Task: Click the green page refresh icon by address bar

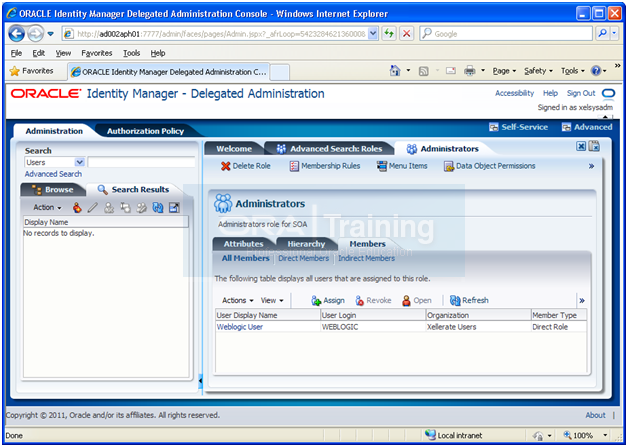Action: (x=389, y=34)
